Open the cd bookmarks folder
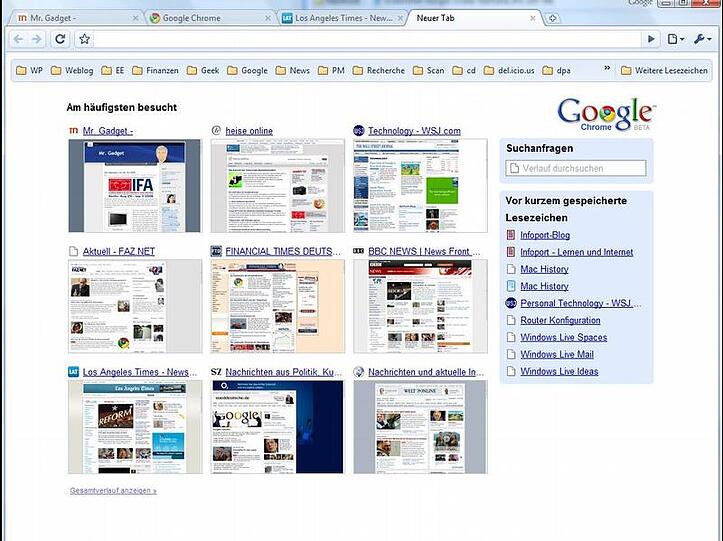The height and width of the screenshot is (541, 723). point(464,71)
